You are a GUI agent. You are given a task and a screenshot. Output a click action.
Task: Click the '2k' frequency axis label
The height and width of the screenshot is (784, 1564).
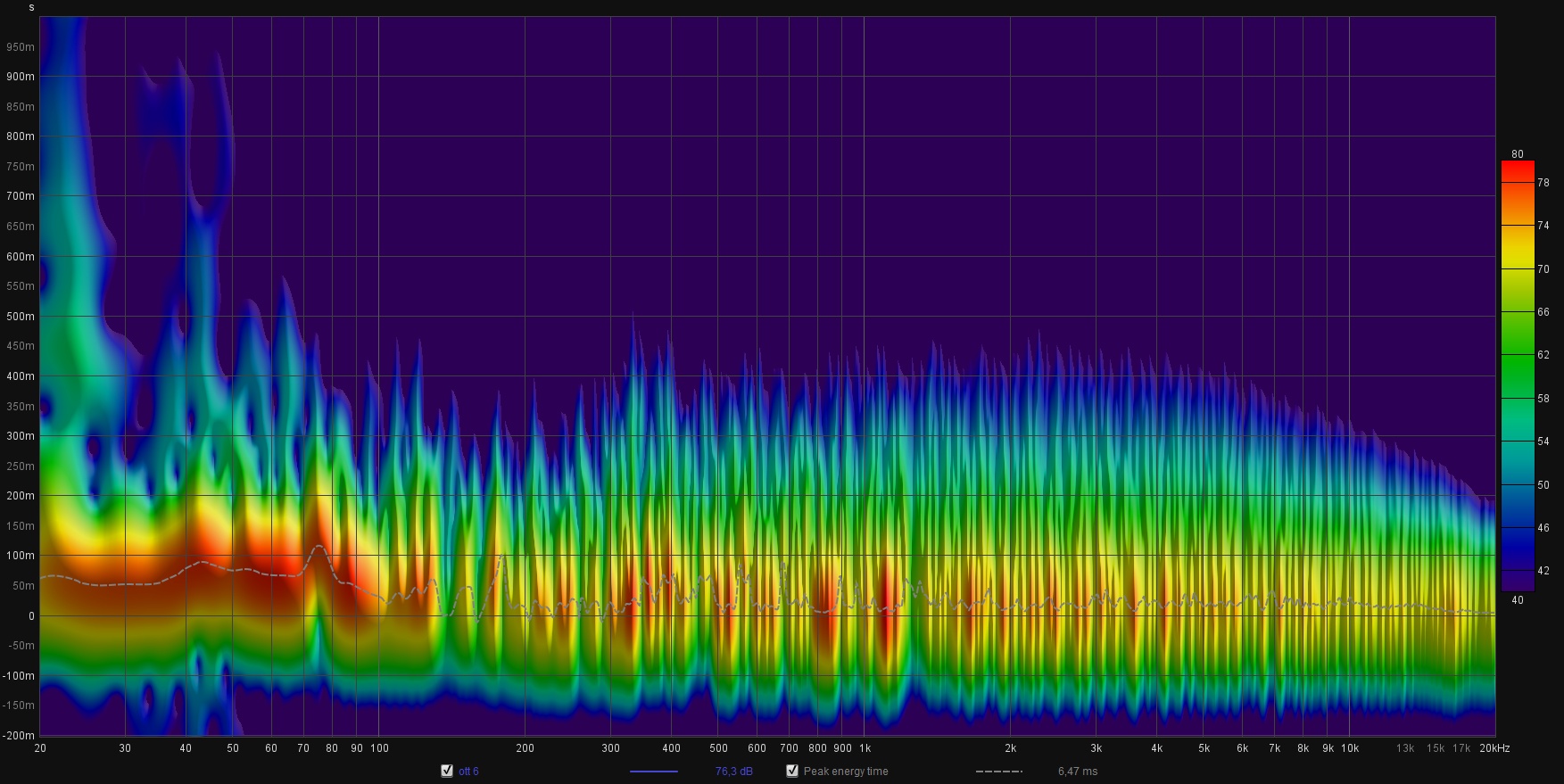tap(1010, 748)
